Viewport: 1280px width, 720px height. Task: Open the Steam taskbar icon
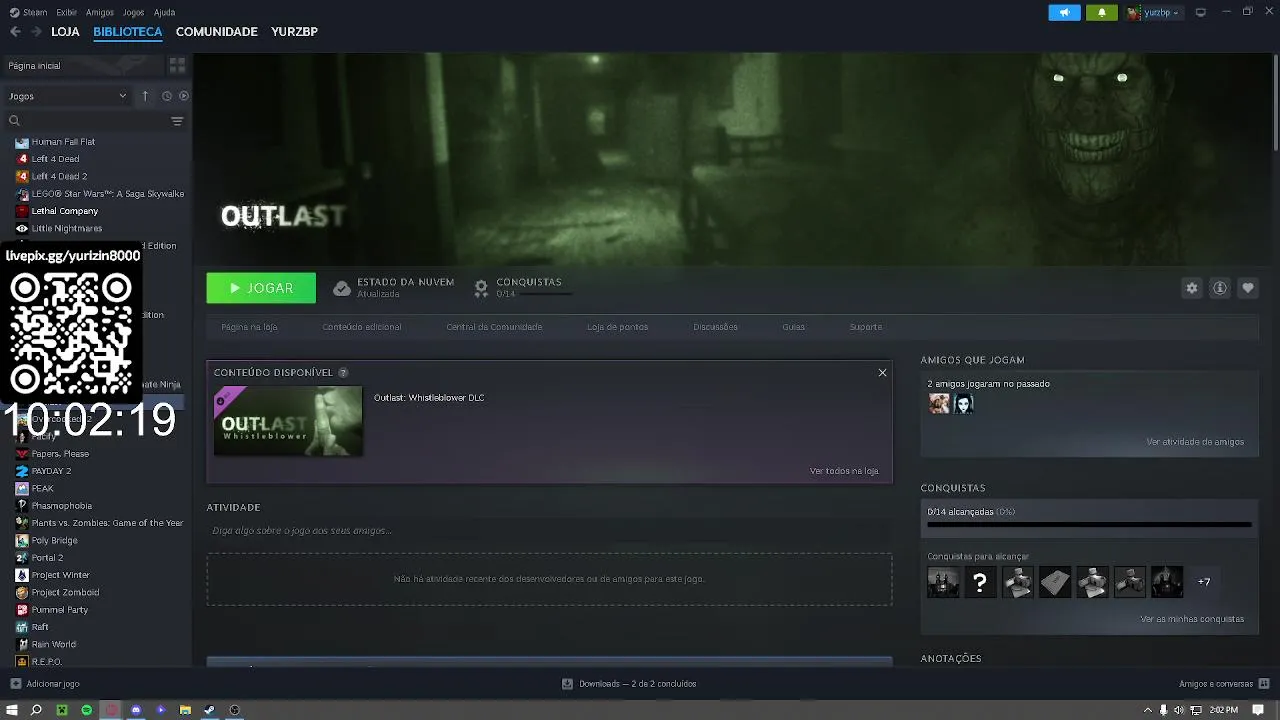(x=209, y=710)
